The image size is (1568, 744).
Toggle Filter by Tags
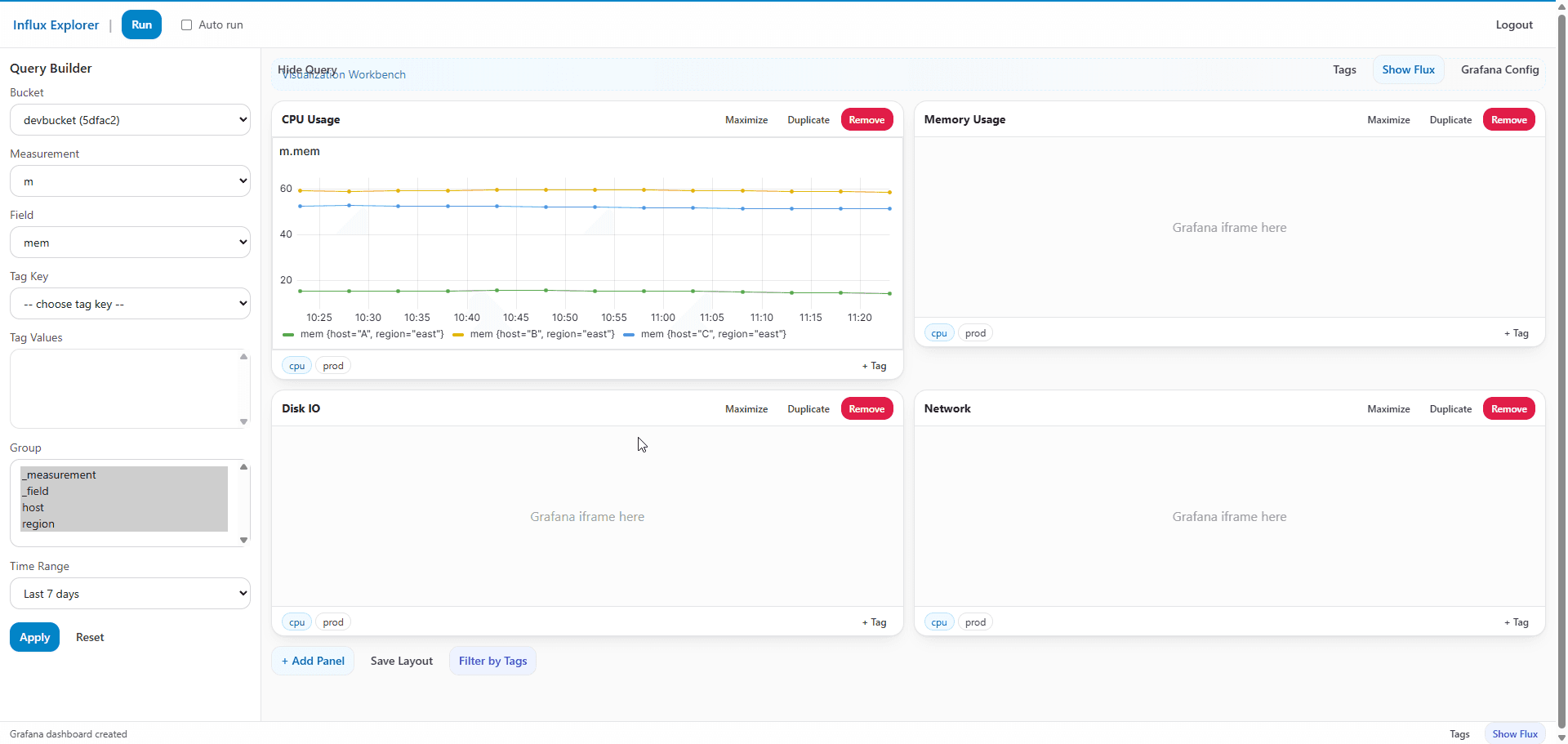tap(492, 662)
